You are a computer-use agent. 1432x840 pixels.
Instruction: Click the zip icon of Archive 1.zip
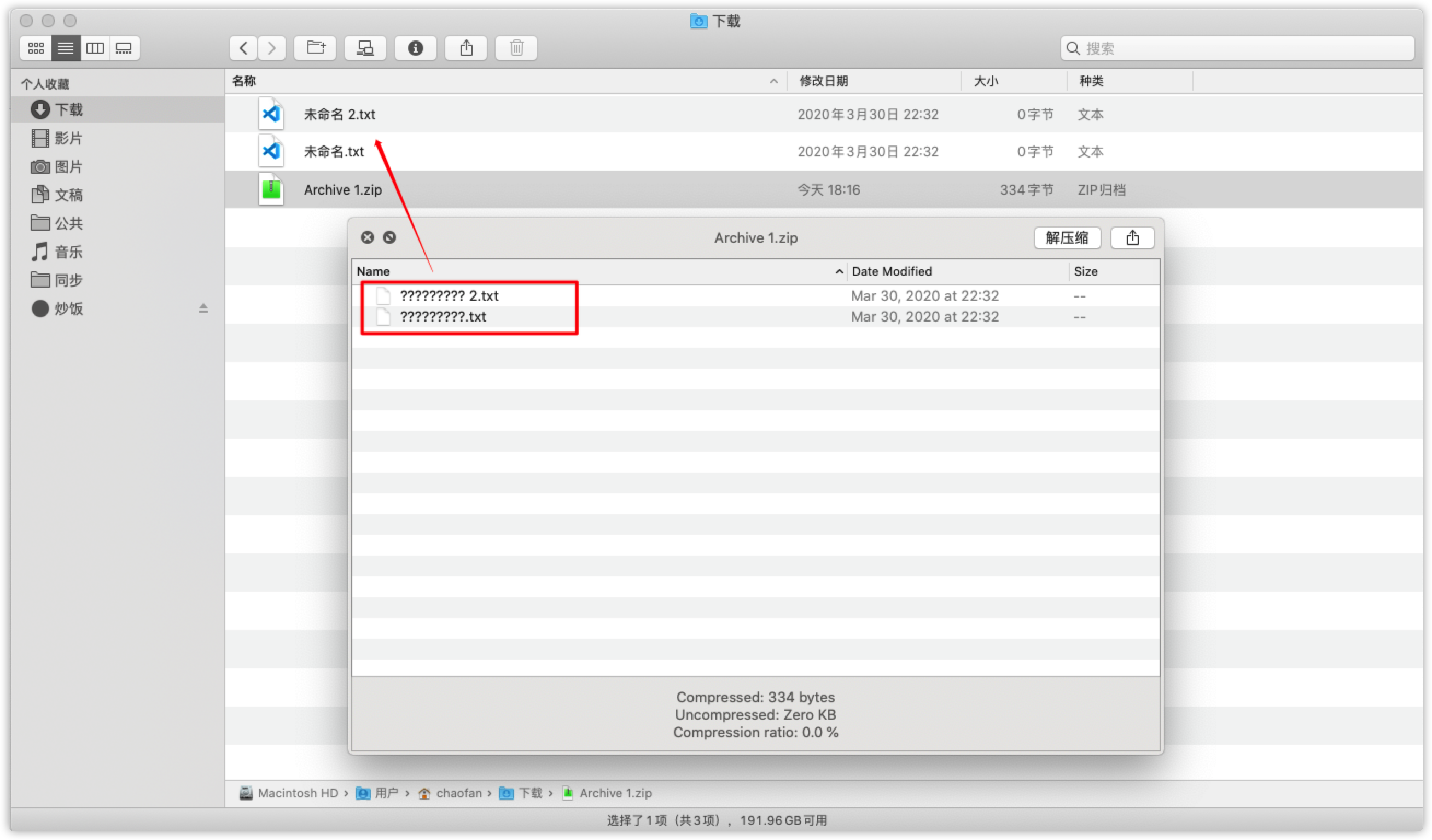pos(272,189)
